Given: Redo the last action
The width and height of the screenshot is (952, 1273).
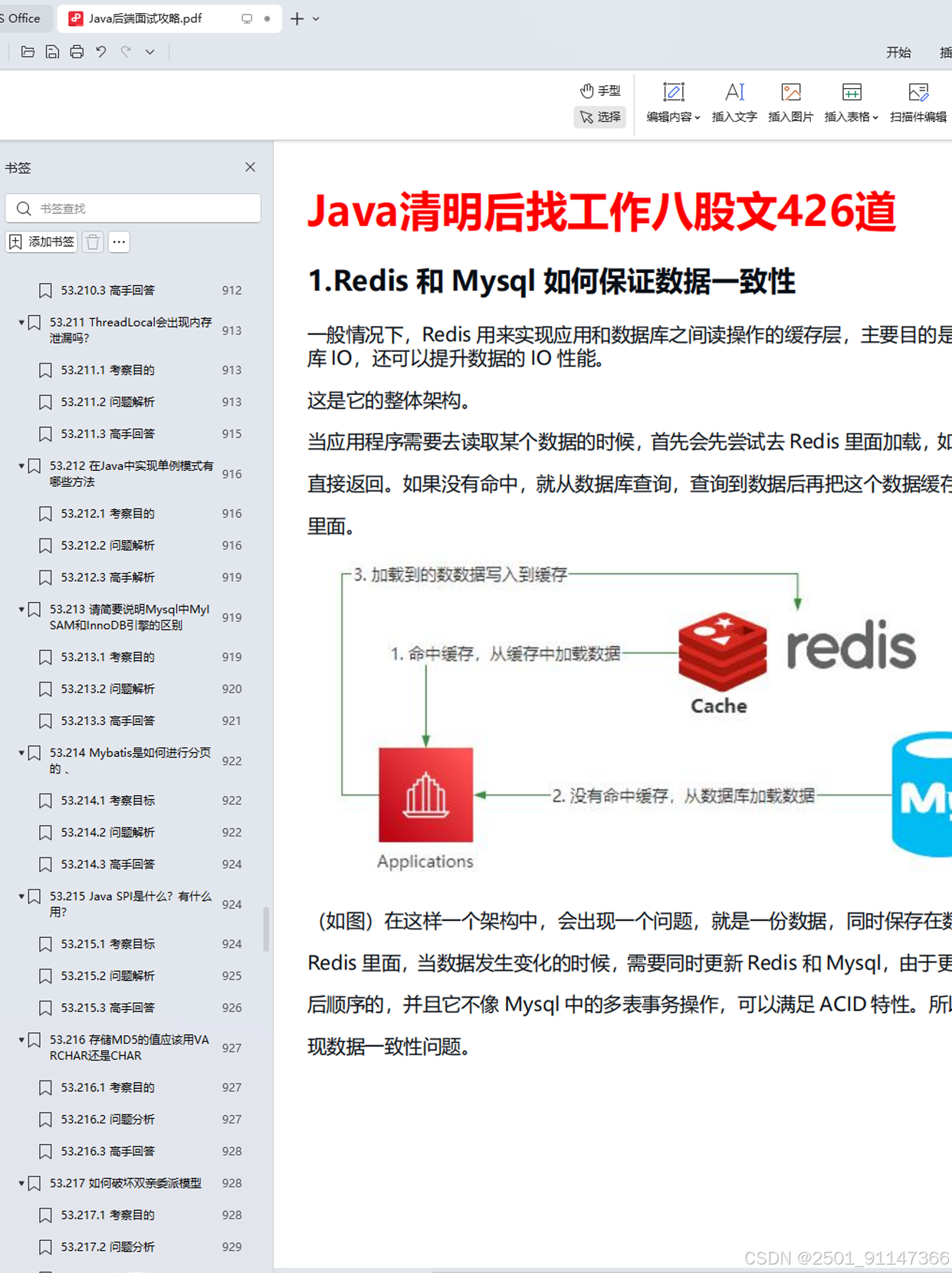Looking at the screenshot, I should coord(126,52).
